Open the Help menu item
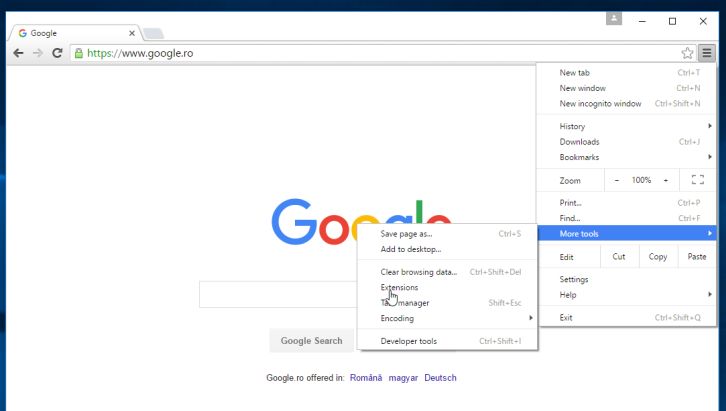 627,295
